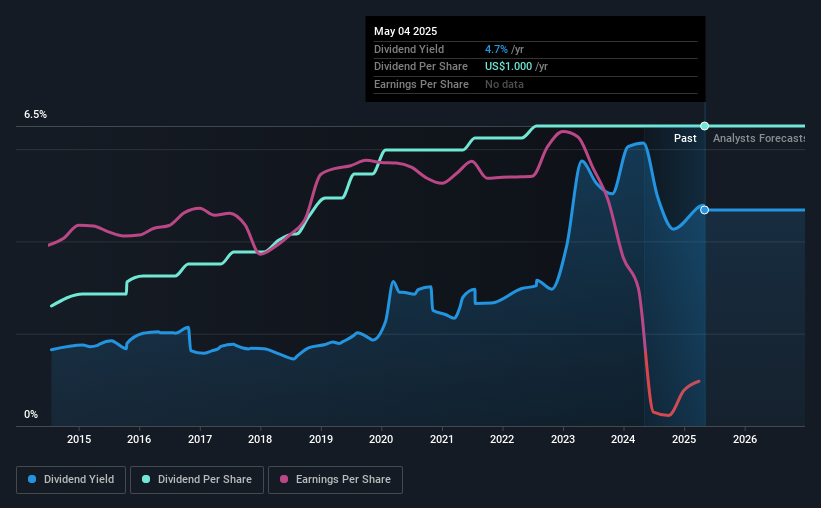Click the 2023 x-axis year label
Viewport: 821px width, 508px height.
pyautogui.click(x=563, y=439)
